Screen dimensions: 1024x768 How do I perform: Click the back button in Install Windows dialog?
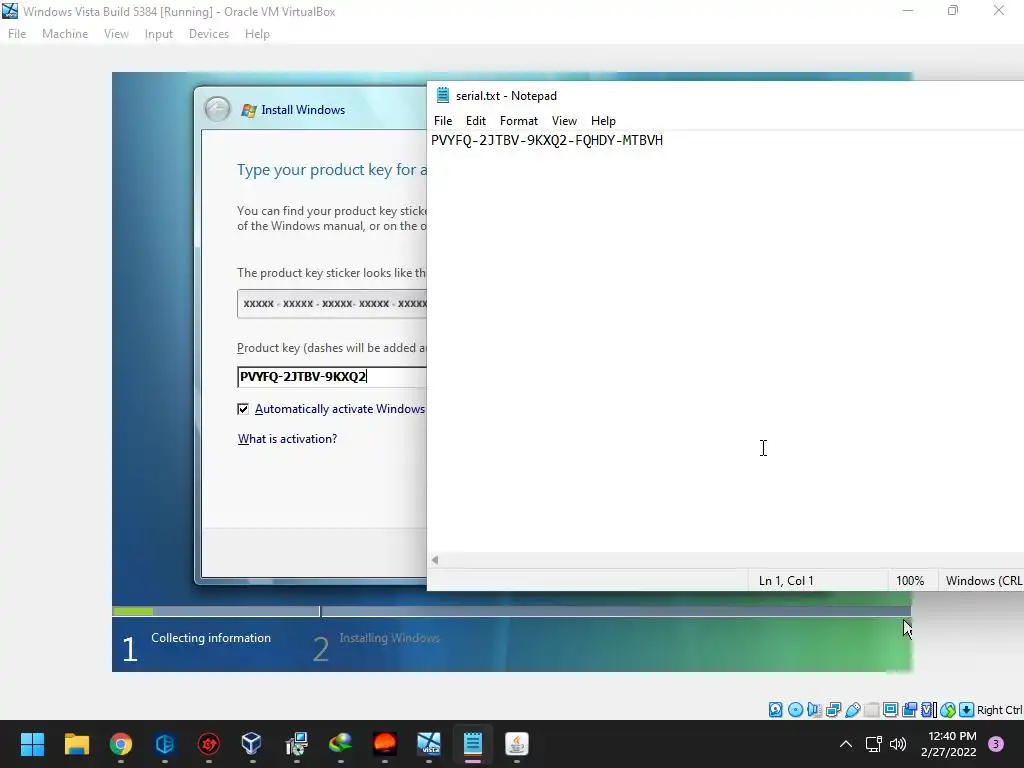pos(217,109)
